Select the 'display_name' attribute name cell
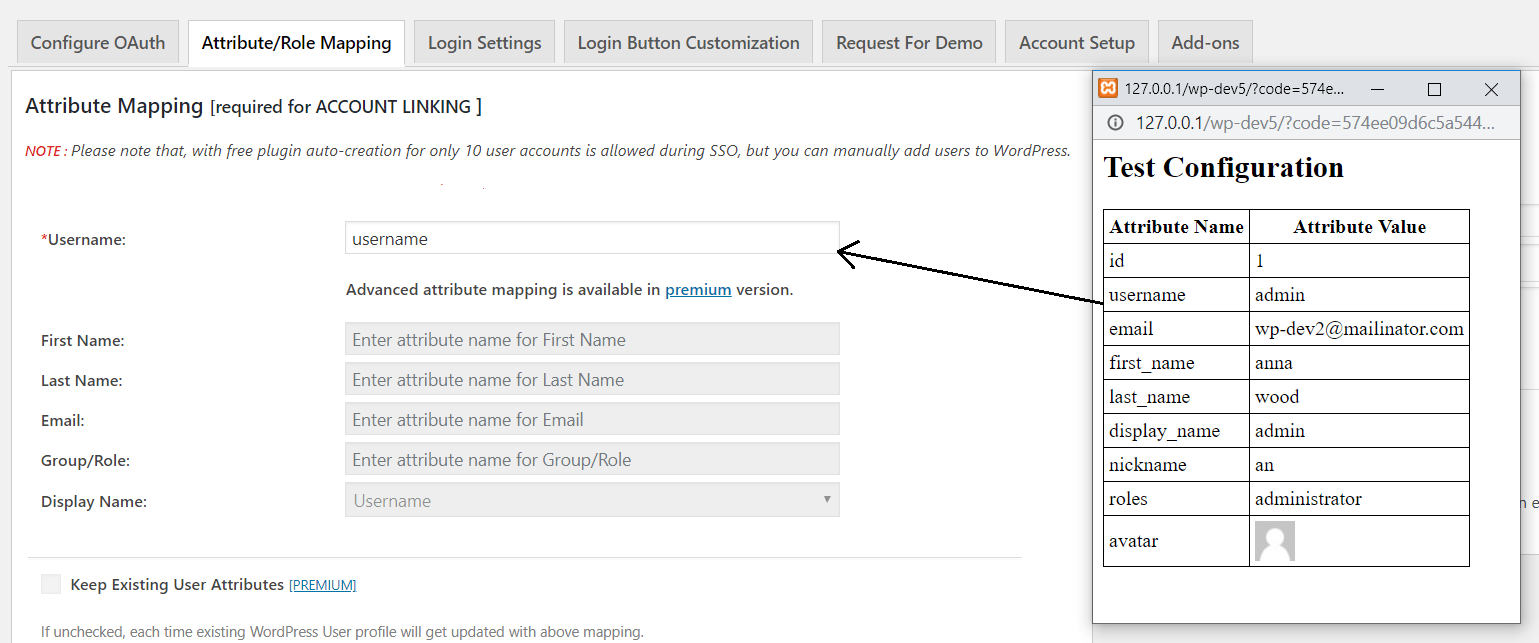The width and height of the screenshot is (1539, 643). tap(1176, 431)
